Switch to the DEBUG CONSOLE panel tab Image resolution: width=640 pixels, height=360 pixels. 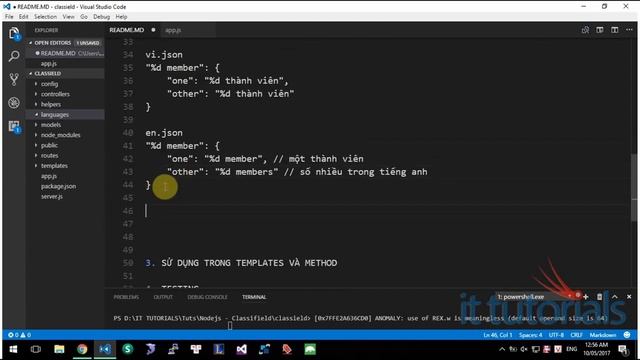click(x=207, y=297)
